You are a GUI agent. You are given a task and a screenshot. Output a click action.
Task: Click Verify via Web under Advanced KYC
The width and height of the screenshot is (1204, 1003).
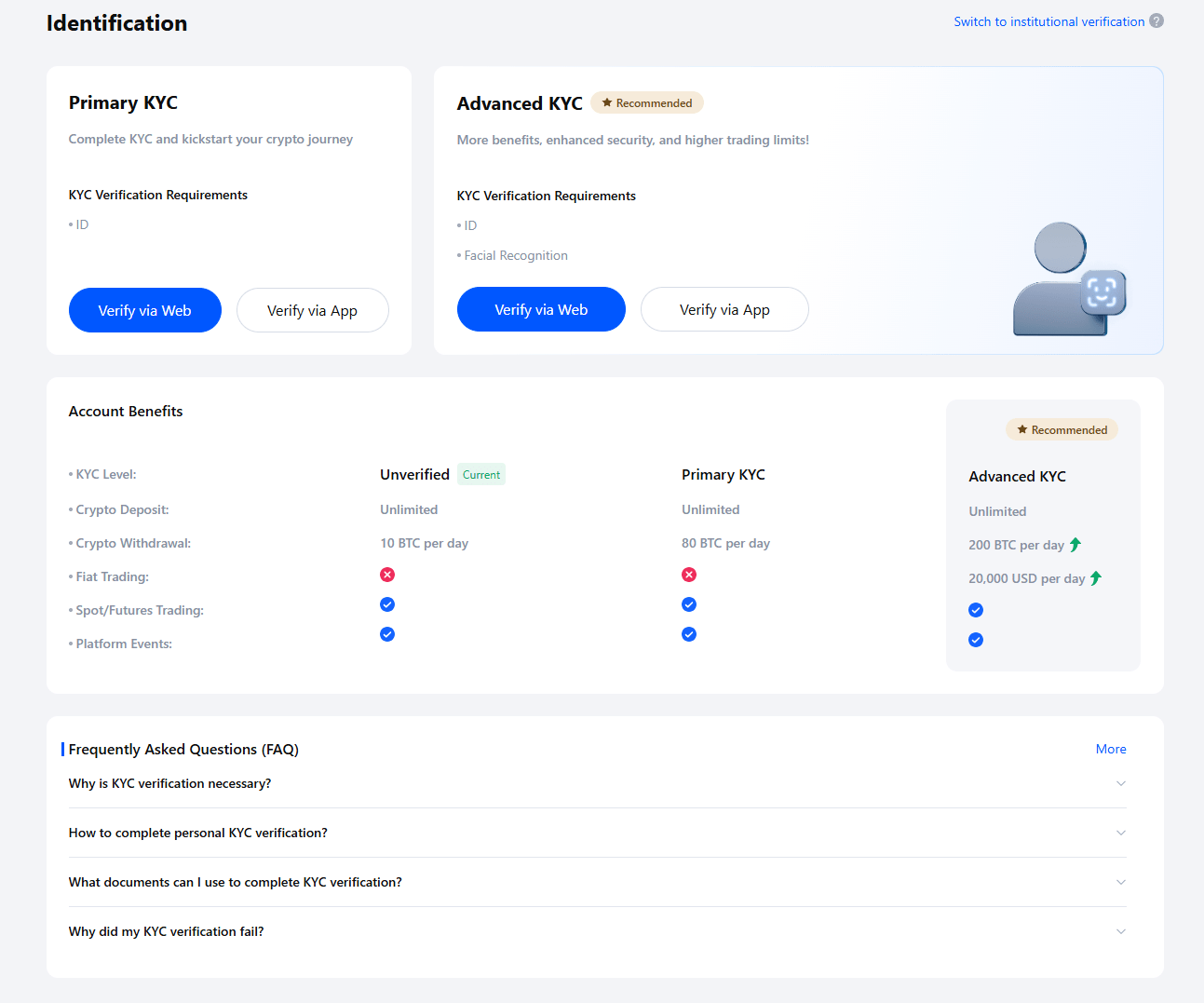[x=541, y=309]
